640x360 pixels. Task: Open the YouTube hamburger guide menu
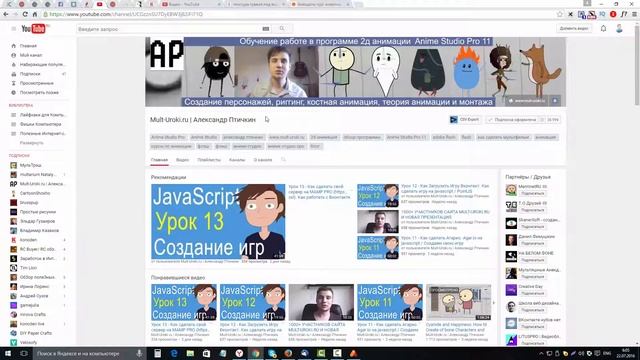coord(13,29)
